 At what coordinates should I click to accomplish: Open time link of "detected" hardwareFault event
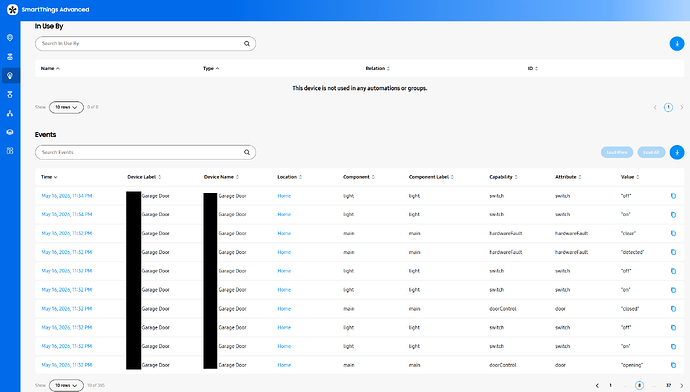pyautogui.click(x=67, y=252)
